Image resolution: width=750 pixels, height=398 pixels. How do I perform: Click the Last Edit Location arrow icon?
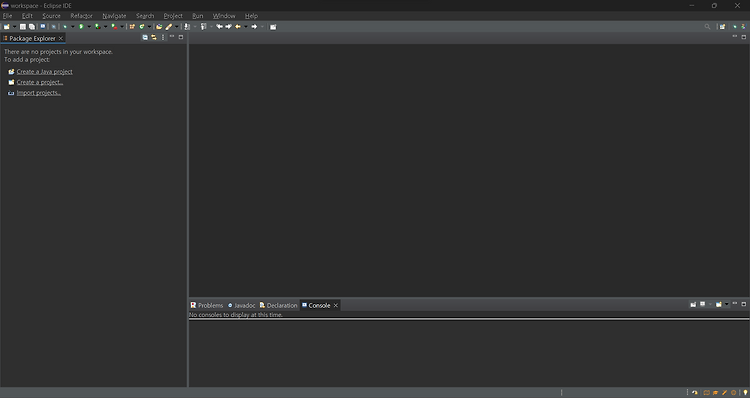tap(220, 27)
